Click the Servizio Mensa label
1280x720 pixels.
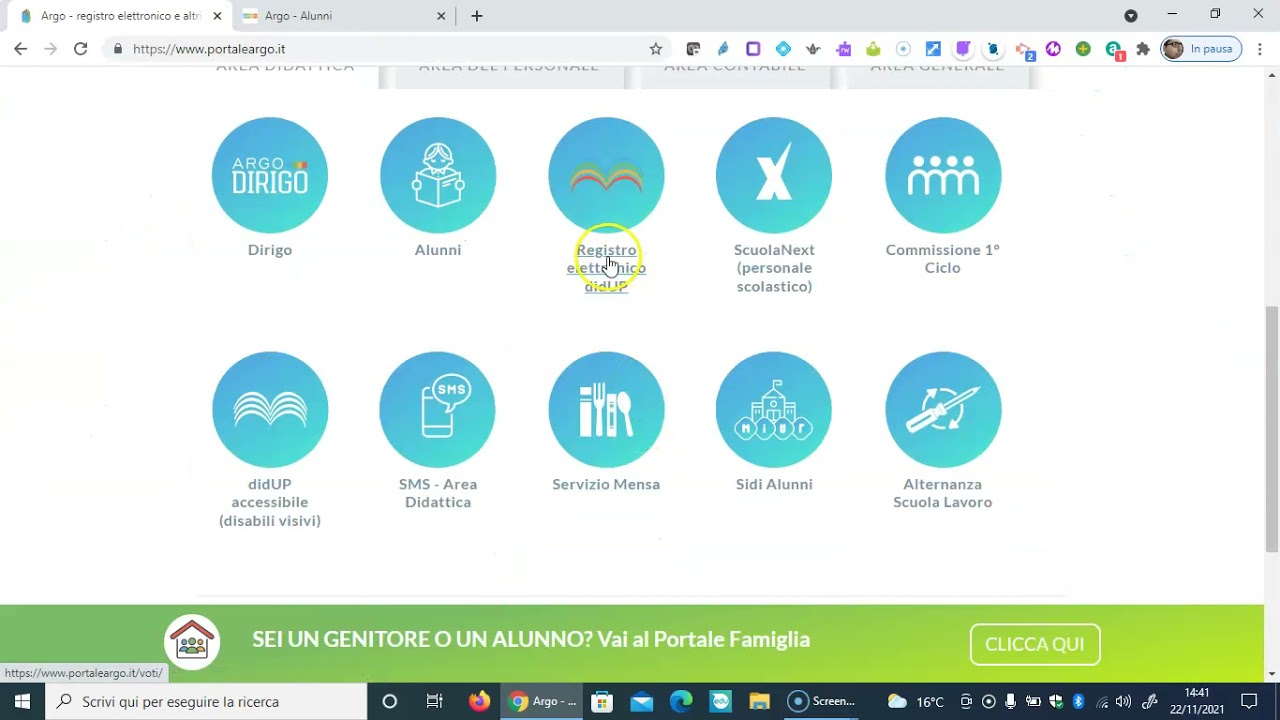coord(606,484)
